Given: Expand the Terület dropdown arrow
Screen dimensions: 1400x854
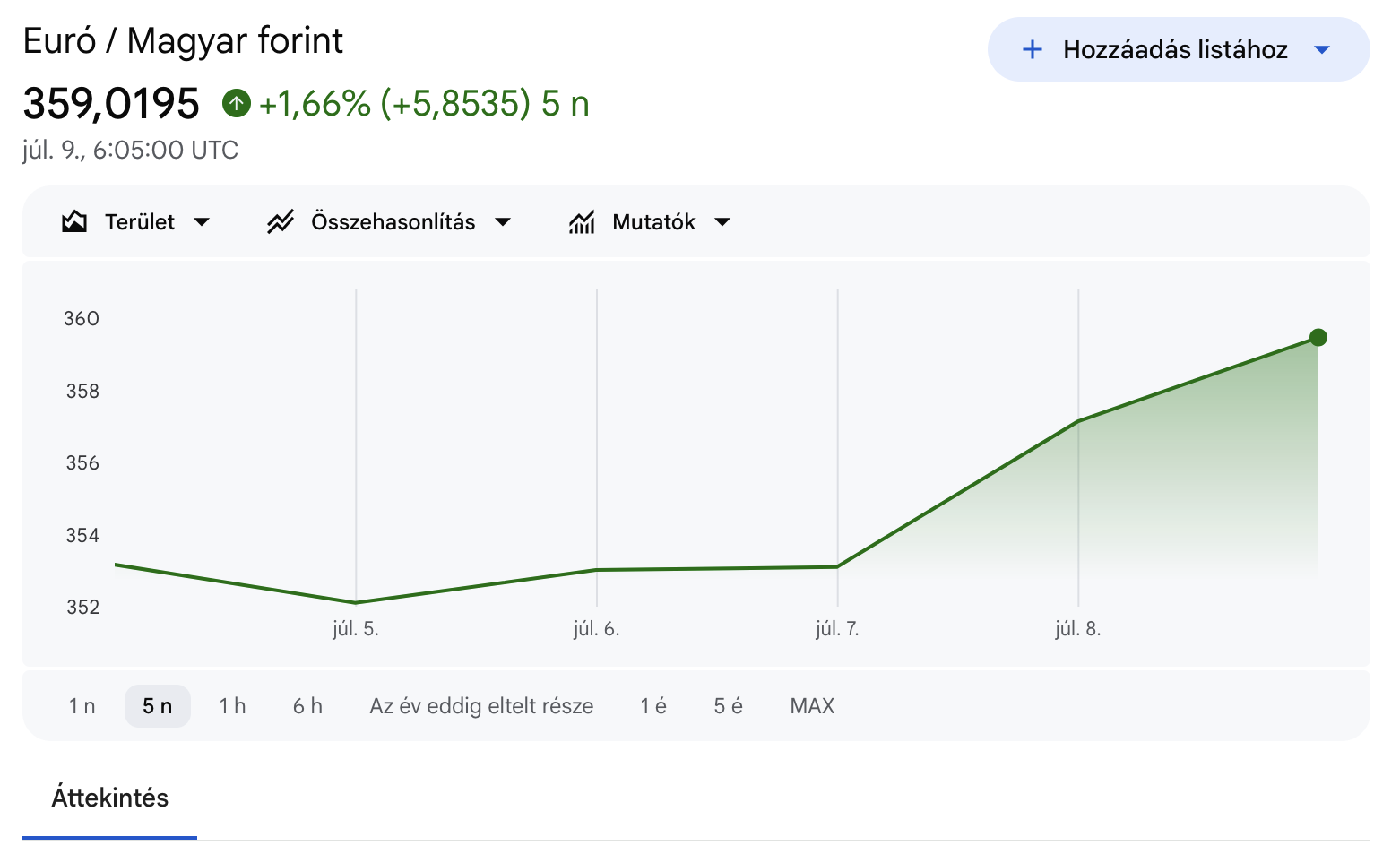Looking at the screenshot, I should 202,222.
